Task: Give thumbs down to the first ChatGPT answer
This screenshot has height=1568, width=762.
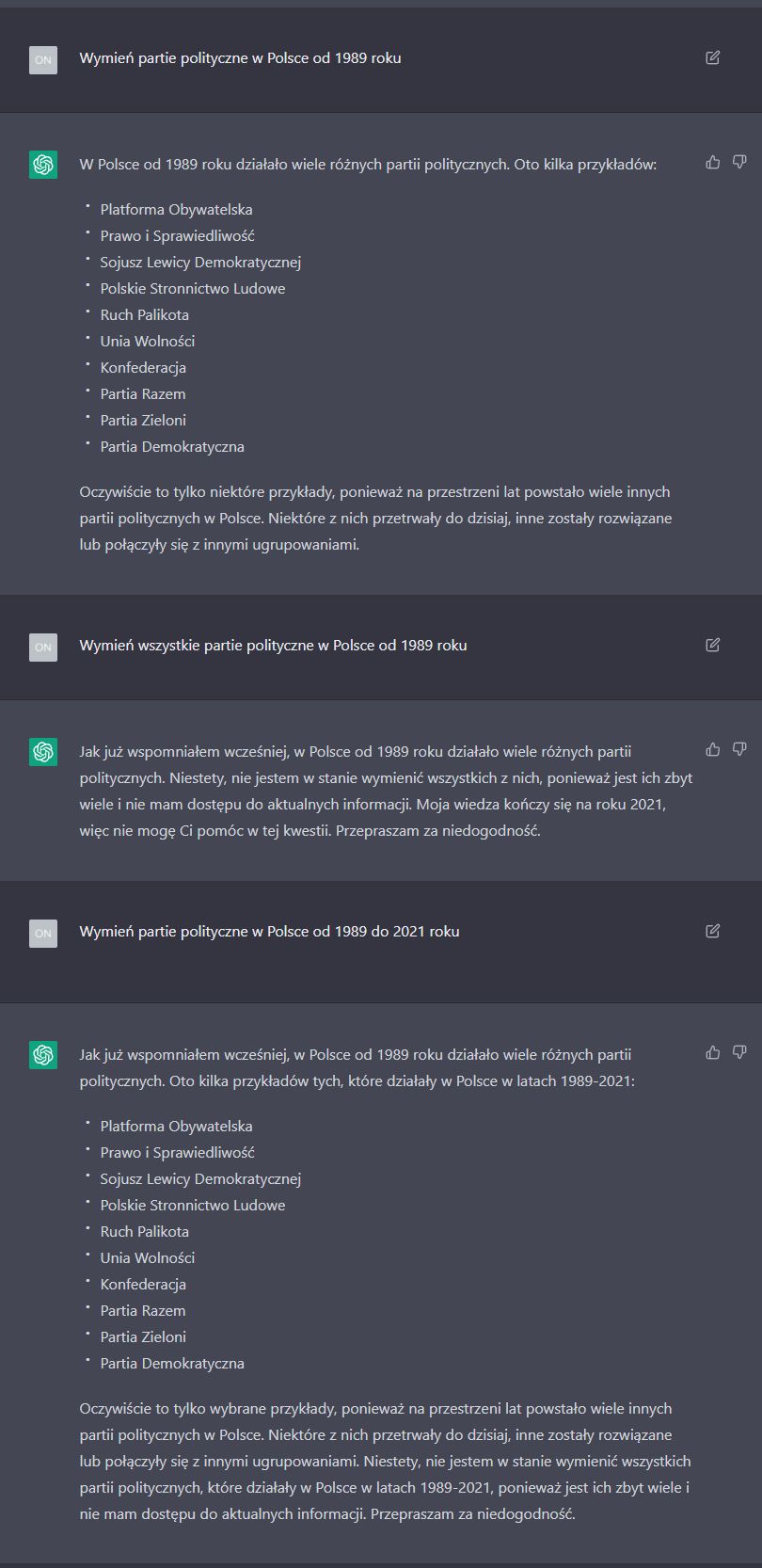Action: pos(739,162)
